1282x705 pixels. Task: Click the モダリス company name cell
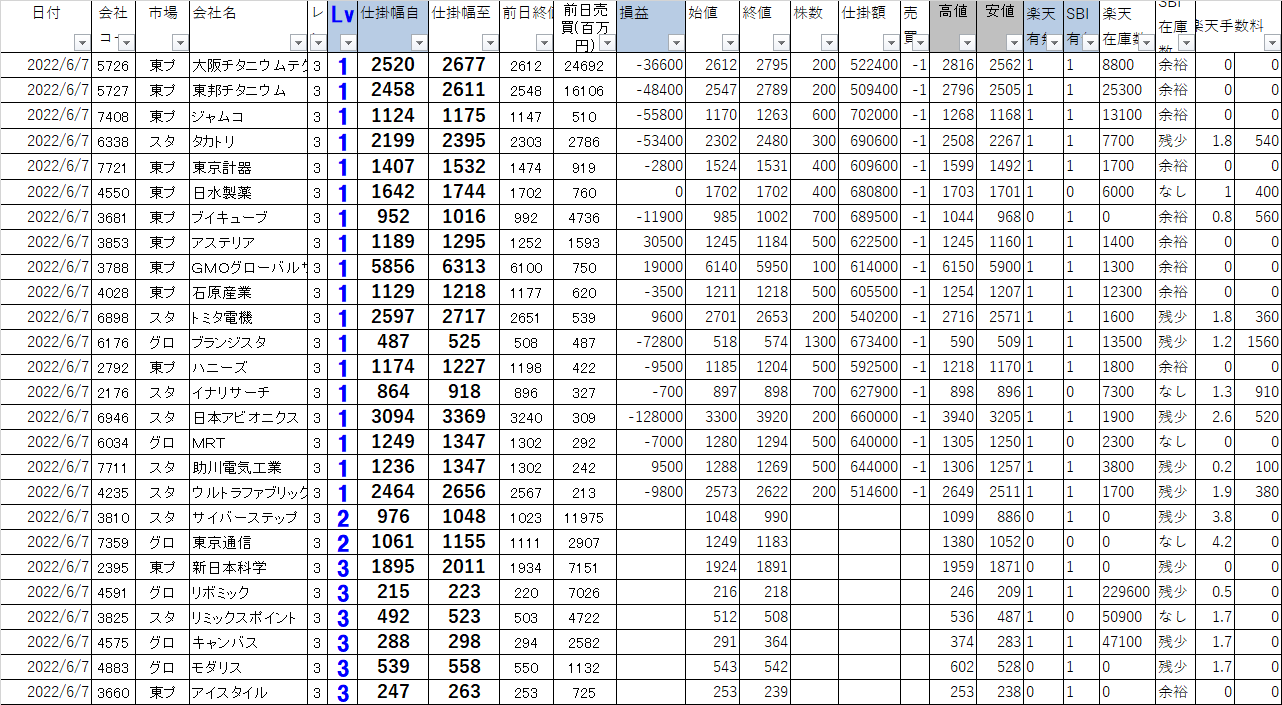pos(249,667)
